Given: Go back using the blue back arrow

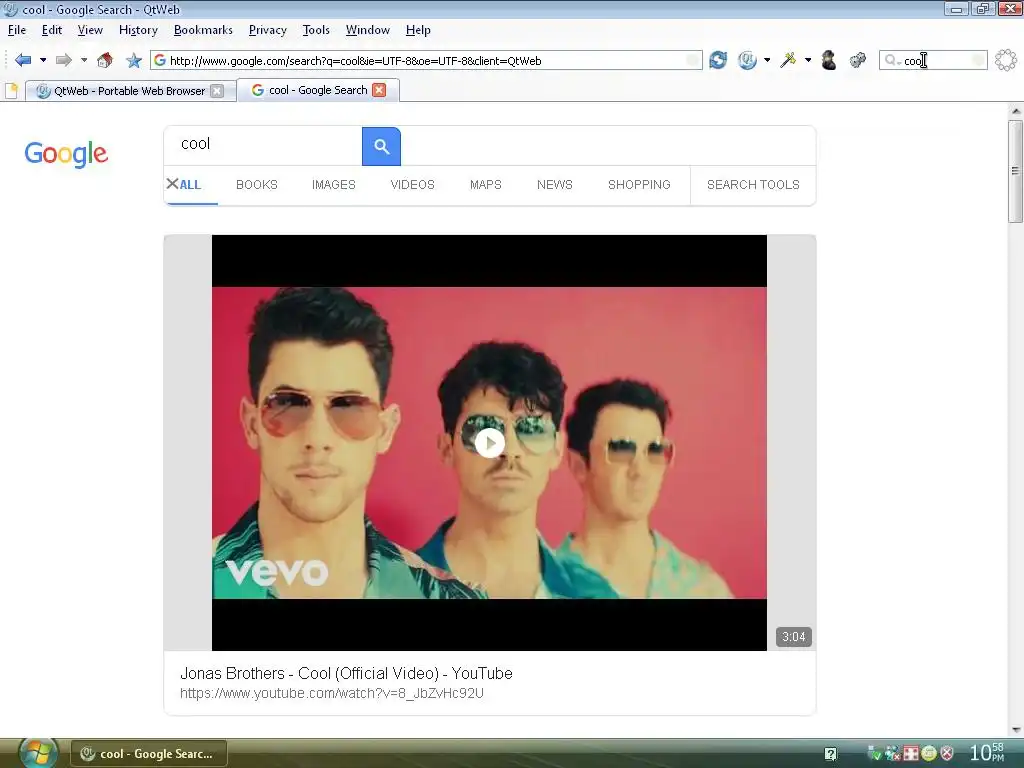Looking at the screenshot, I should click(x=23, y=60).
